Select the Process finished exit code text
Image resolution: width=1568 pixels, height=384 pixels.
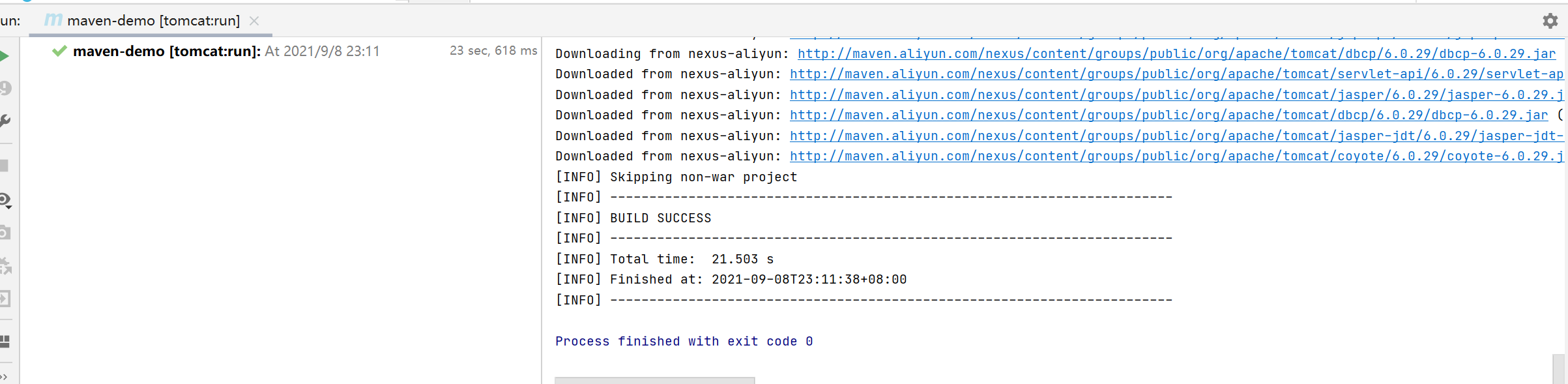(684, 341)
